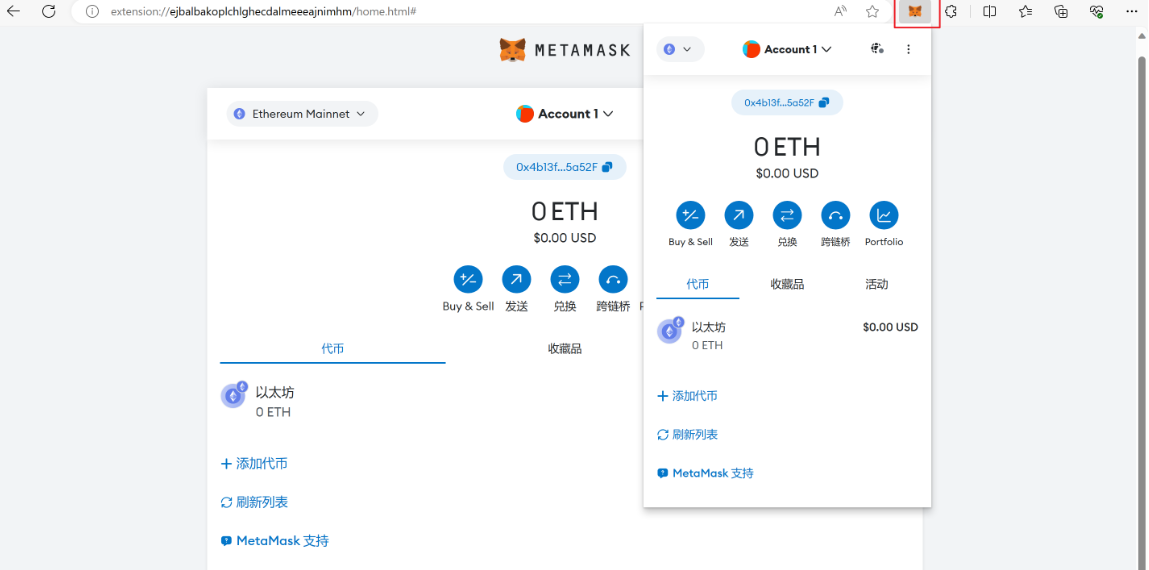View site information icon in address bar
1149x570 pixels.
click(x=92, y=12)
